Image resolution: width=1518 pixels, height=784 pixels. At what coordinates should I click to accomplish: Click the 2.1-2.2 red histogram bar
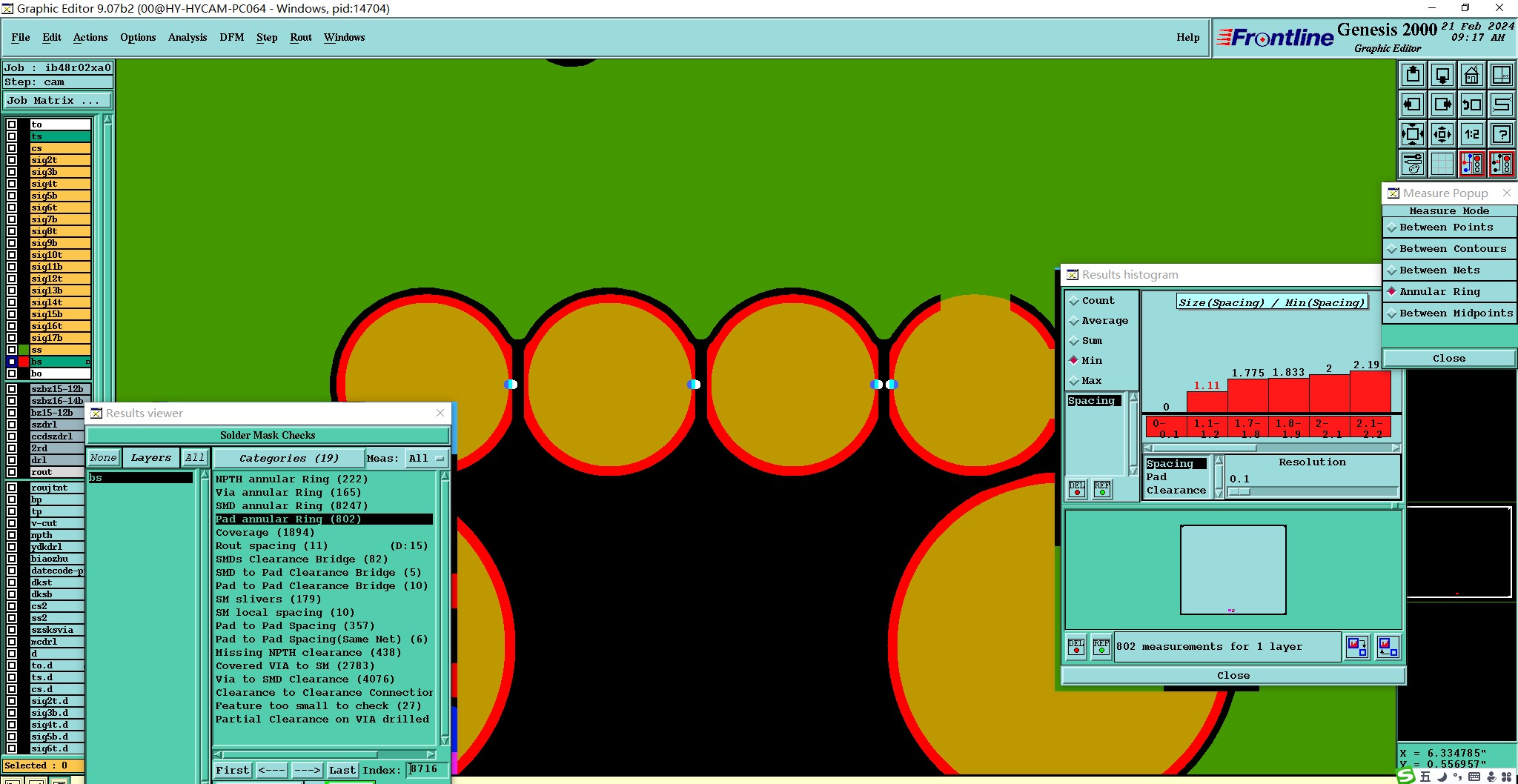[1370, 391]
